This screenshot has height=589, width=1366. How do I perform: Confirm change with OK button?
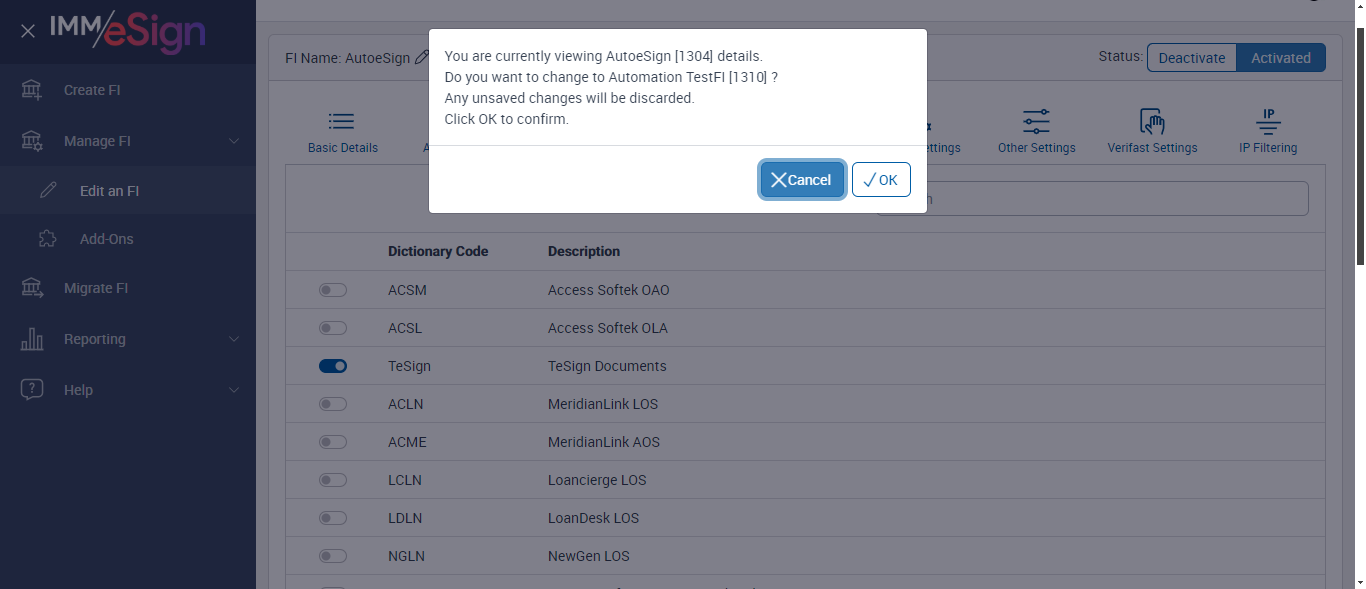[x=881, y=180]
